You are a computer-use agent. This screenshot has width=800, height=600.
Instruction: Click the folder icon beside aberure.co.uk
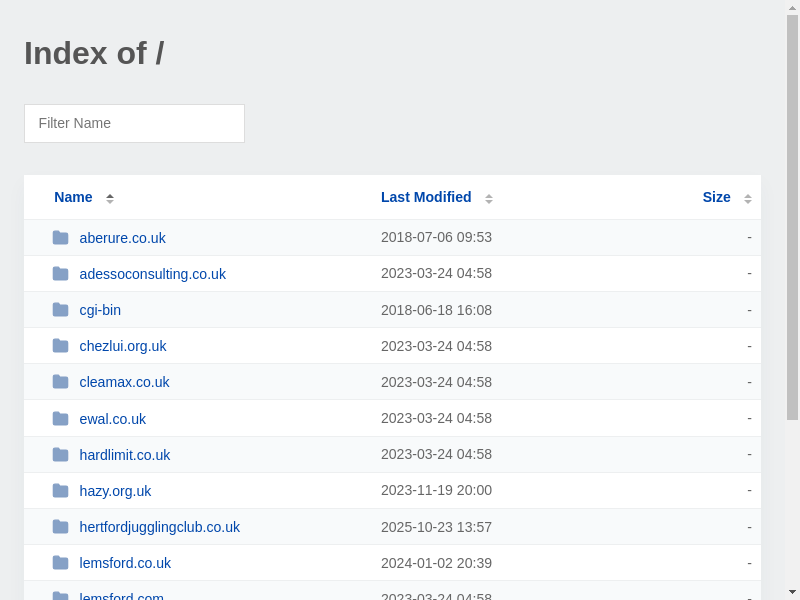pyautogui.click(x=61, y=238)
